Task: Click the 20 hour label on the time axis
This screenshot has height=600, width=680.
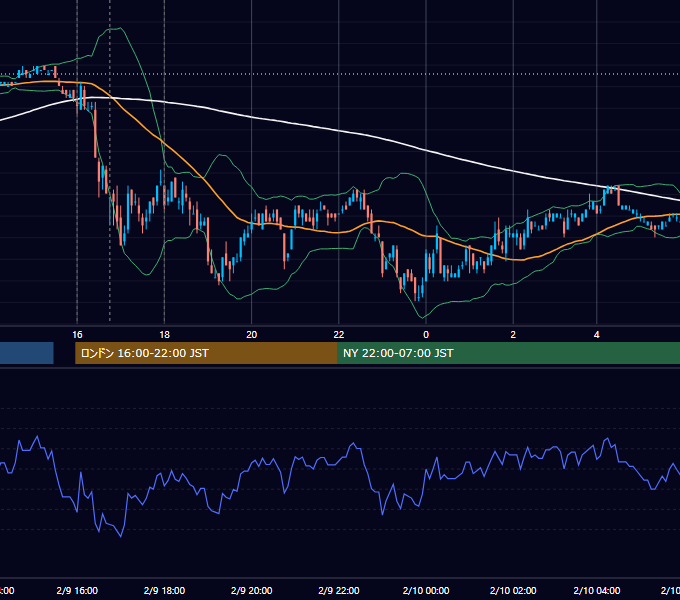Action: point(252,335)
